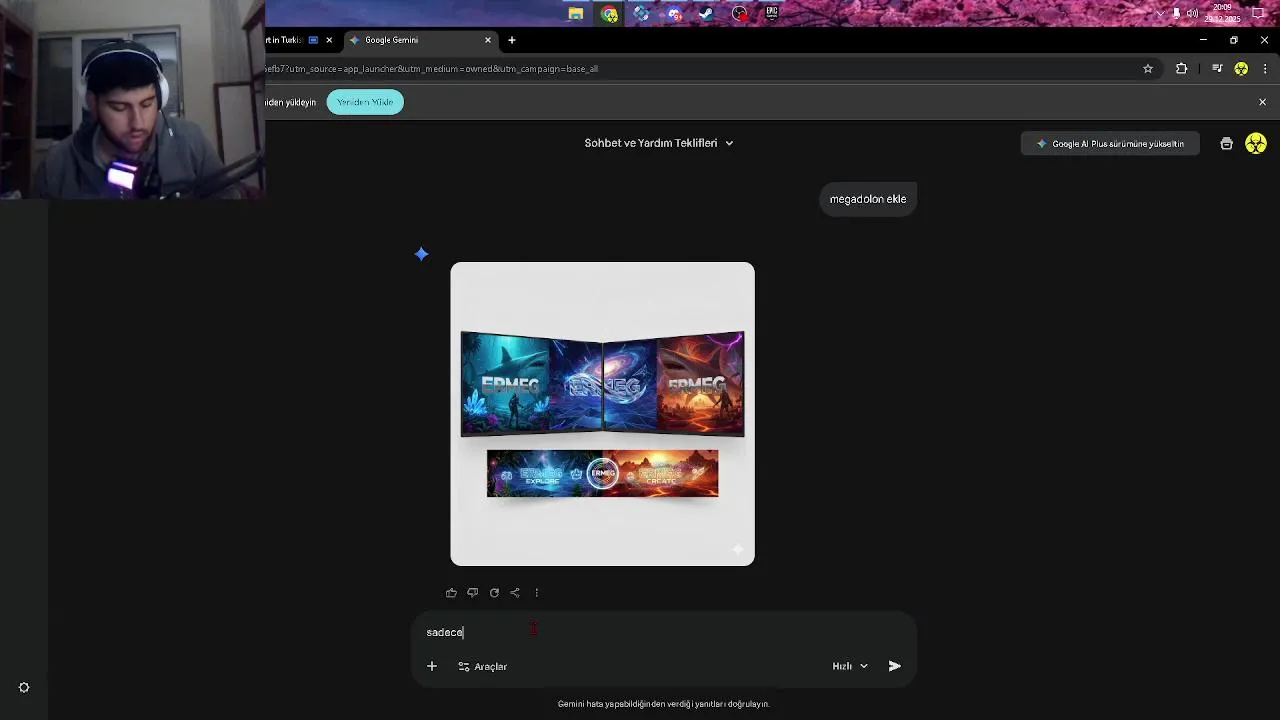Screen dimensions: 1280x720
Task: Open the Chrome profile avatar
Action: pos(1241,69)
